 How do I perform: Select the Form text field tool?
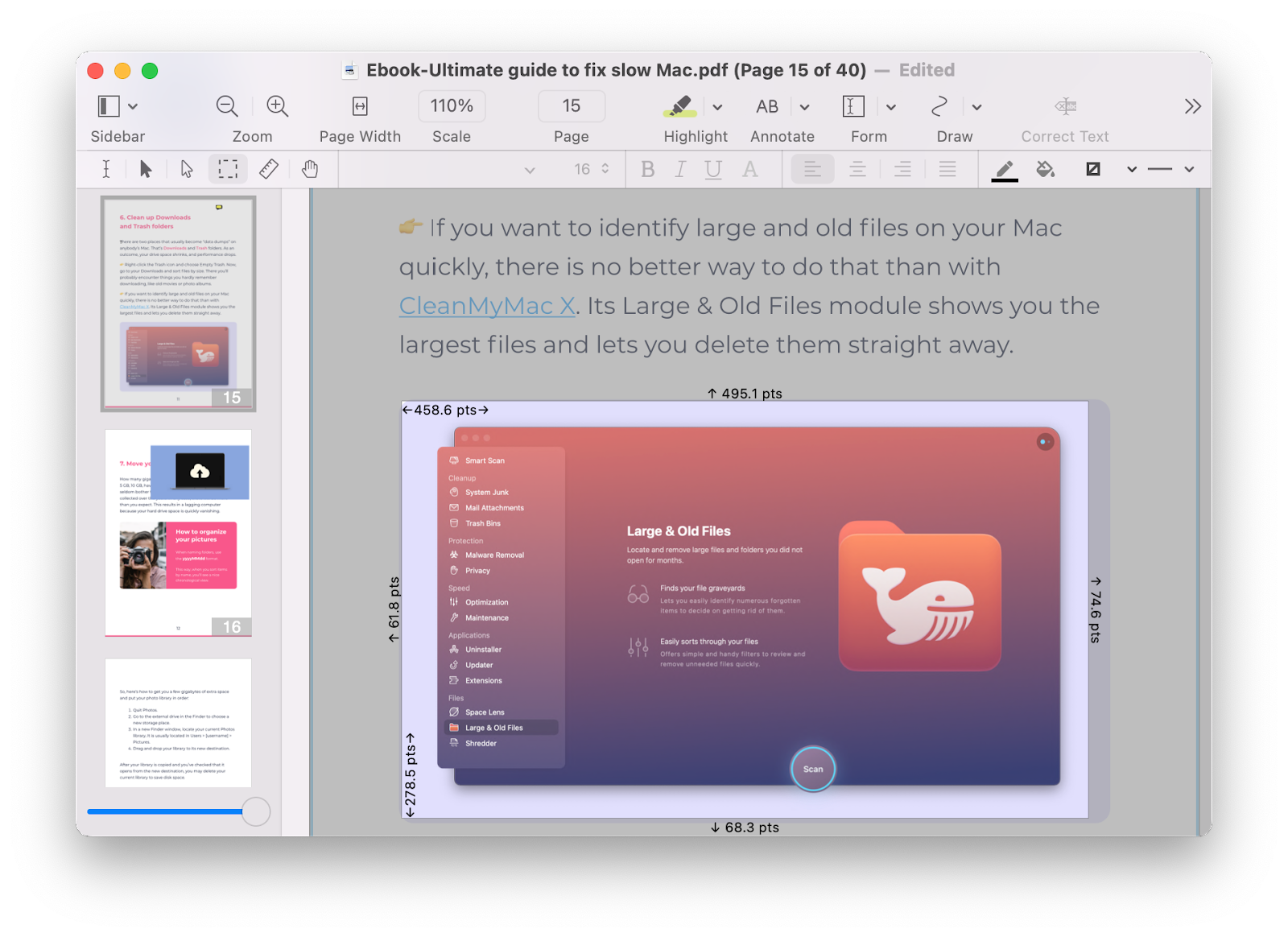[853, 106]
